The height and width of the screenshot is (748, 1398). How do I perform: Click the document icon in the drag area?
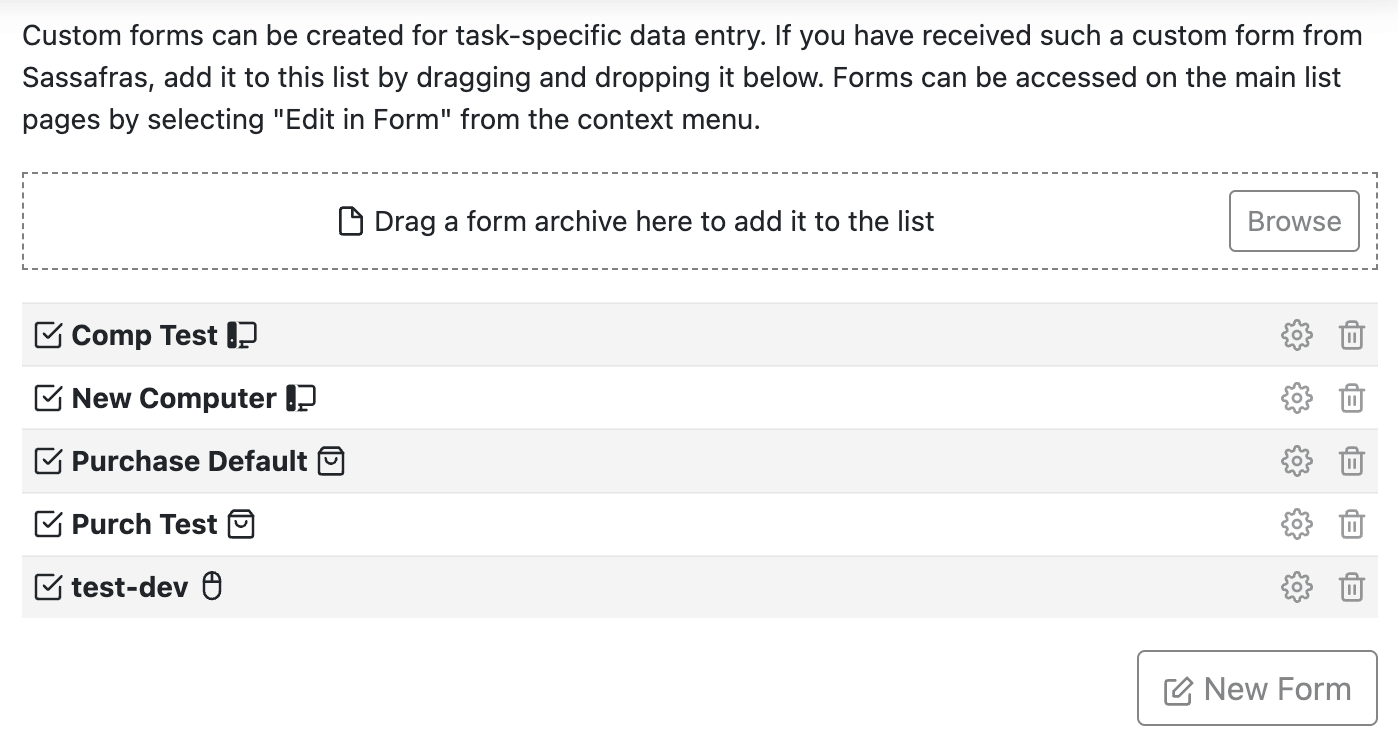(x=349, y=221)
